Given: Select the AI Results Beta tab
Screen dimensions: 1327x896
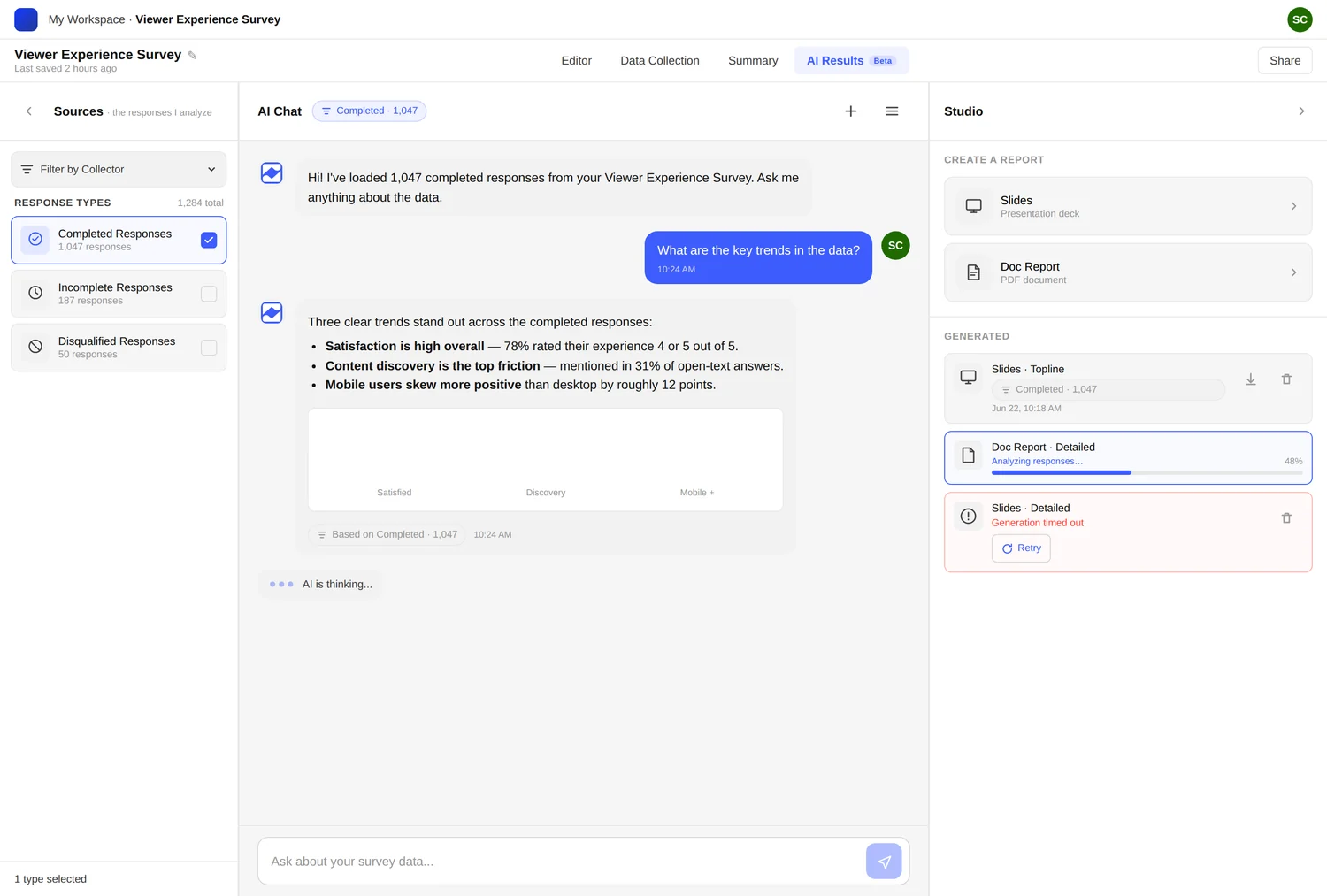Looking at the screenshot, I should (851, 60).
